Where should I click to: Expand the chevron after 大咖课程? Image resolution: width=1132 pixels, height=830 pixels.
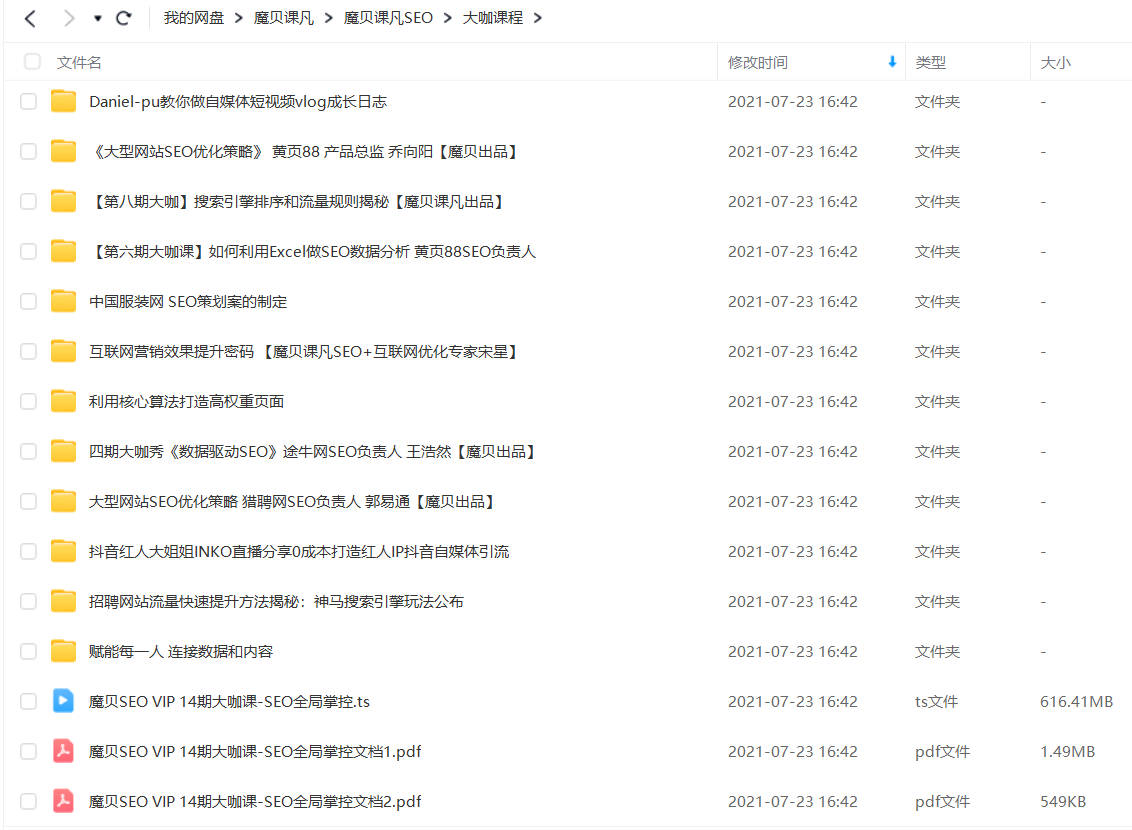537,18
